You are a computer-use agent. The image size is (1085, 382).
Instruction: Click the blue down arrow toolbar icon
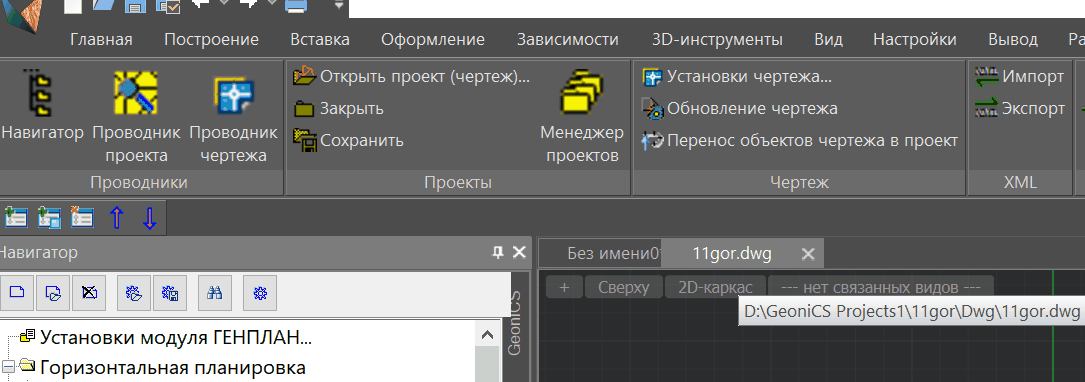point(149,217)
